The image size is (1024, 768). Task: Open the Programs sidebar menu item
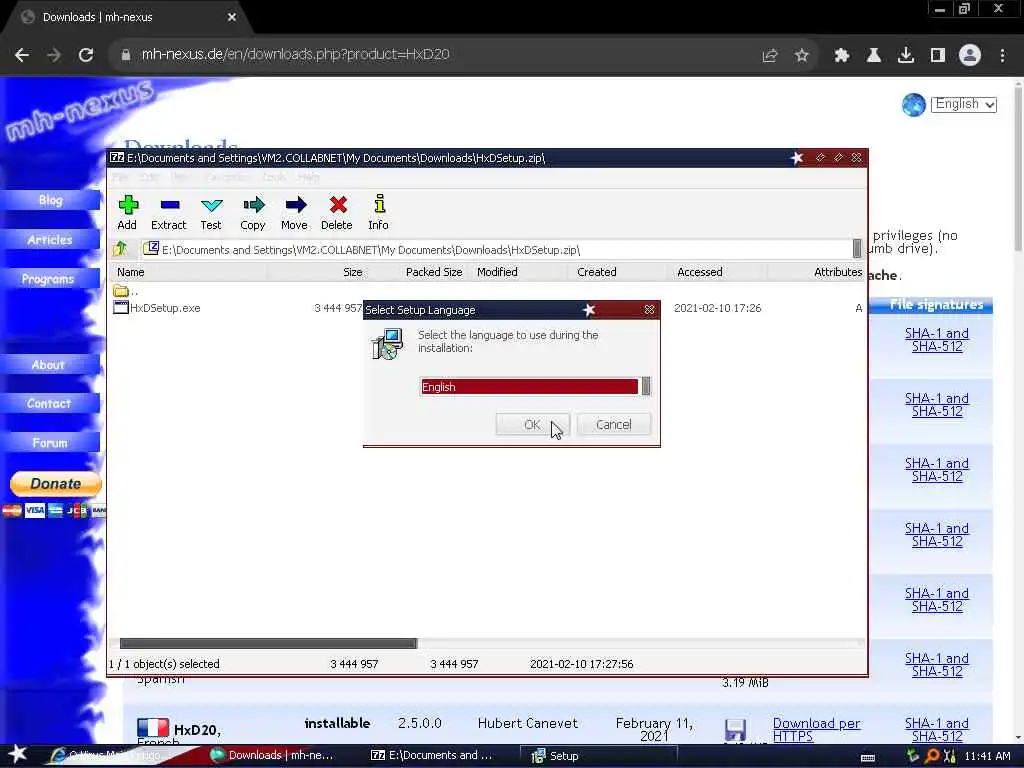click(50, 279)
